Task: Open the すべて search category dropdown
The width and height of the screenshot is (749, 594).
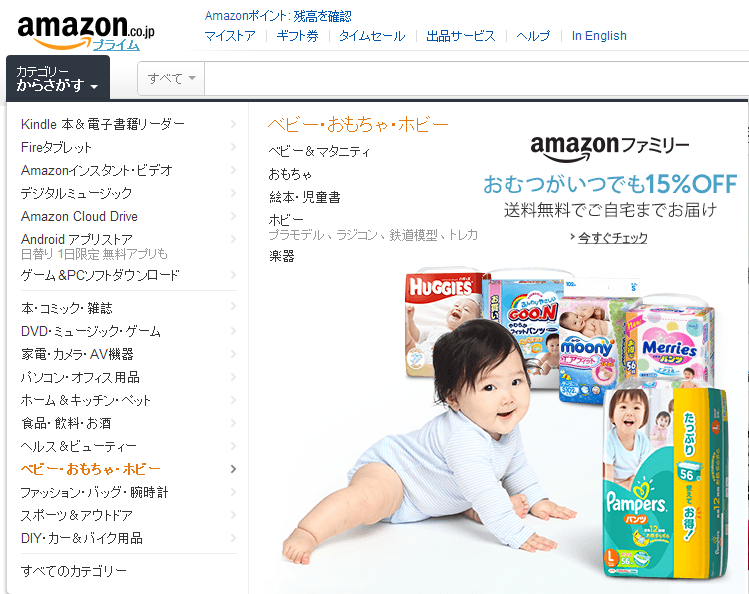Action: tap(171, 78)
